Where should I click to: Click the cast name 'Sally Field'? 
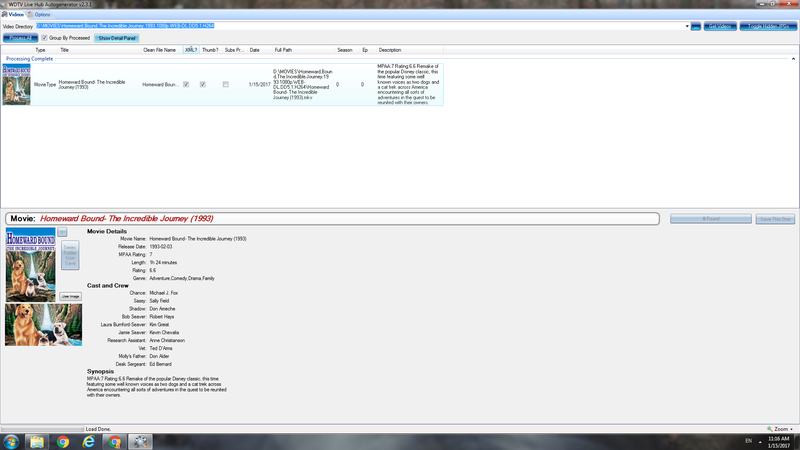(x=159, y=301)
